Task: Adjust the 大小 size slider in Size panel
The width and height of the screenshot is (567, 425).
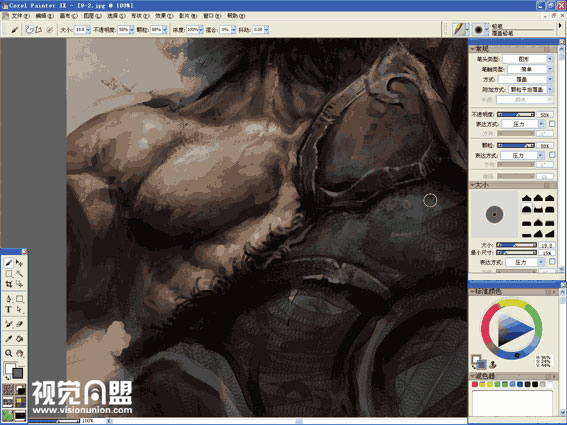Action: (x=516, y=245)
